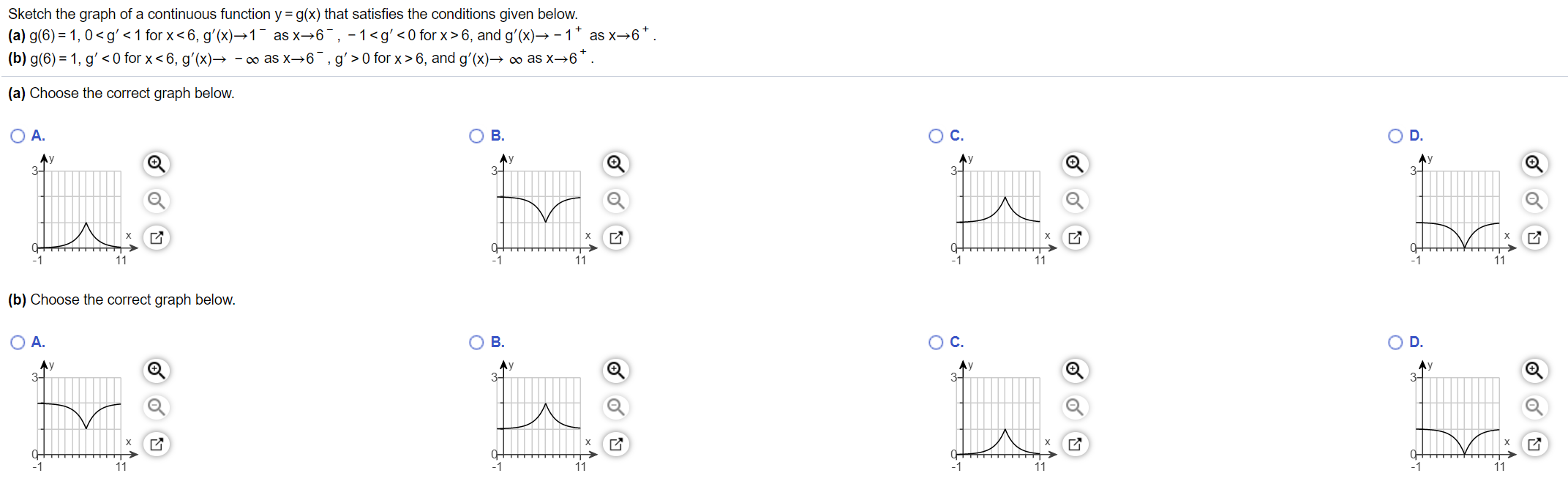
Task: Click the label 'A.' beside the first graph
Action: tap(38, 135)
